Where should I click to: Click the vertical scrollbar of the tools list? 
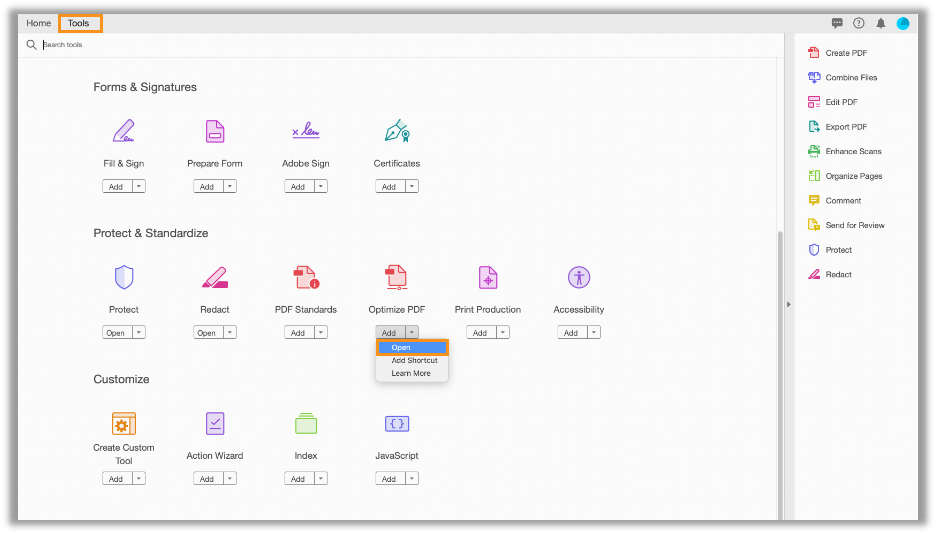pos(780,374)
